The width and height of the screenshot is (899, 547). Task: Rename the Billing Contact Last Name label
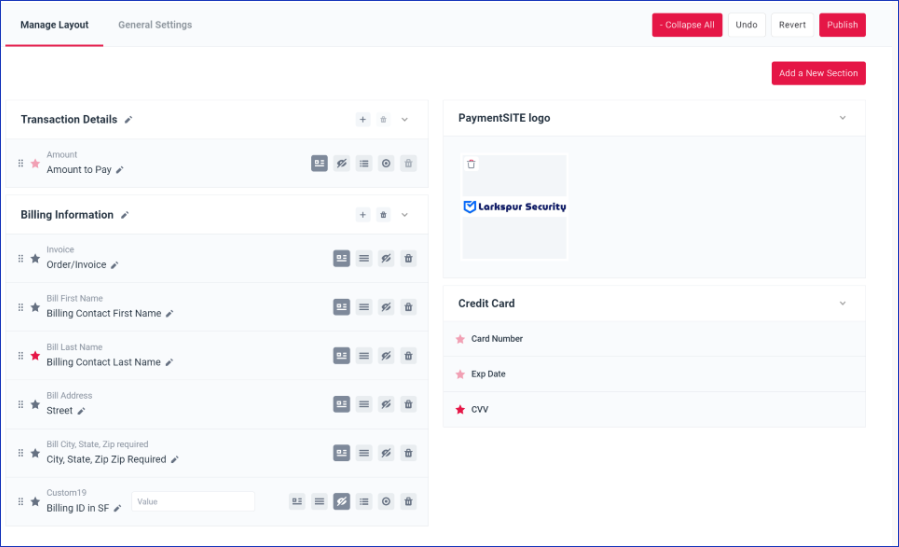[169, 362]
